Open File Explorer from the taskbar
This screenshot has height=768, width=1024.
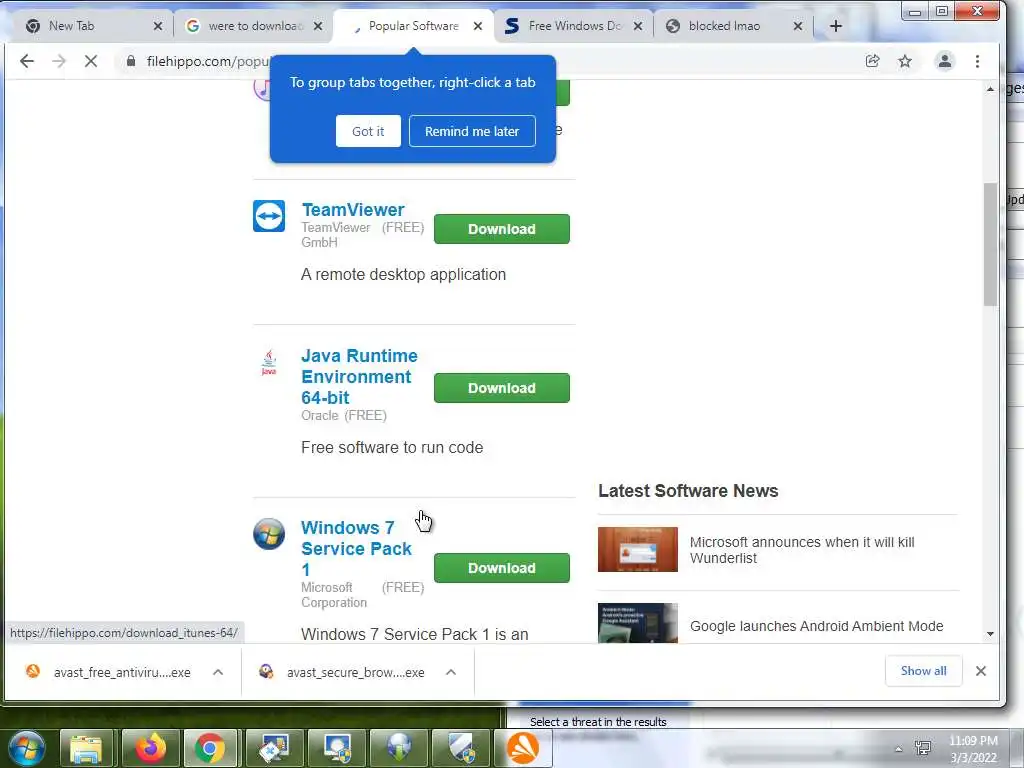point(86,748)
